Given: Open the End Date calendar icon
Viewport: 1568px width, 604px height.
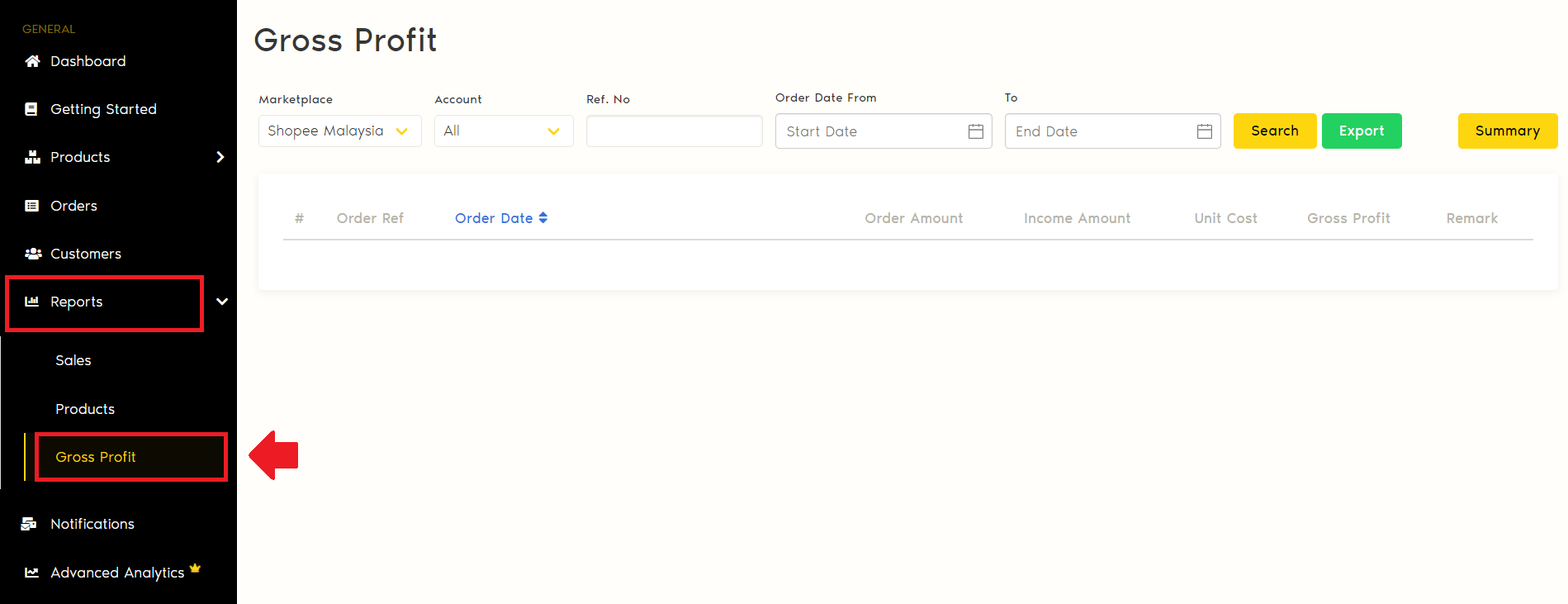Looking at the screenshot, I should [1204, 131].
